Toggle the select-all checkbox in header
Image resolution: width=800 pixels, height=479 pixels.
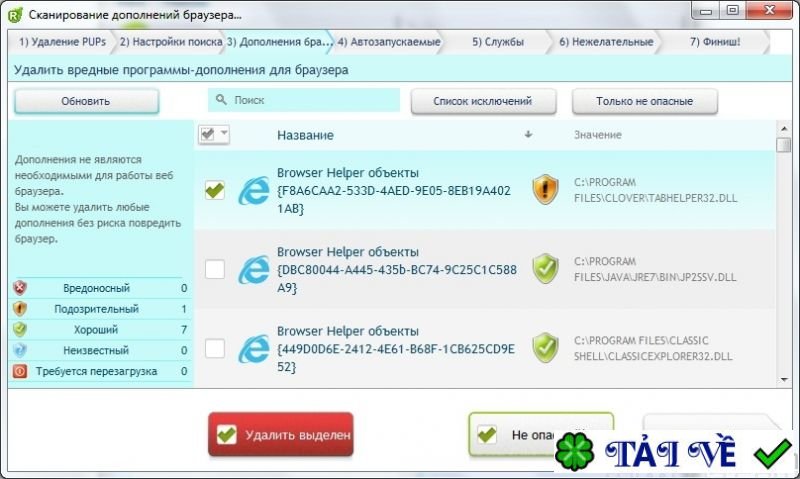pos(208,134)
